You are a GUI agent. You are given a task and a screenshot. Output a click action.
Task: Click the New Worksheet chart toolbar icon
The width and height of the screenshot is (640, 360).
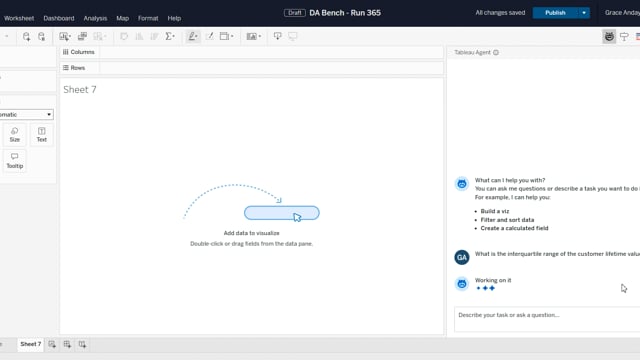coord(63,36)
